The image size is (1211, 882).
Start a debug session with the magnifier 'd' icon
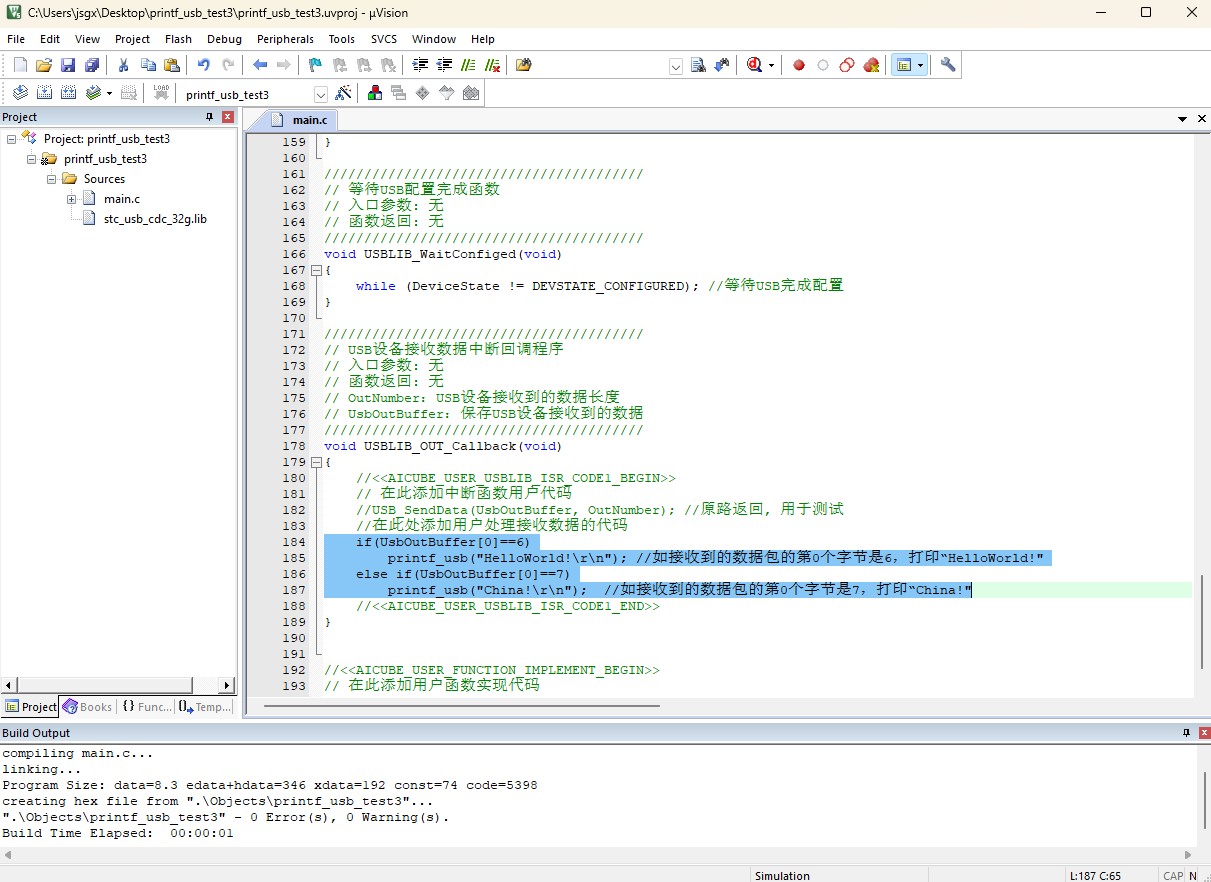click(x=754, y=65)
